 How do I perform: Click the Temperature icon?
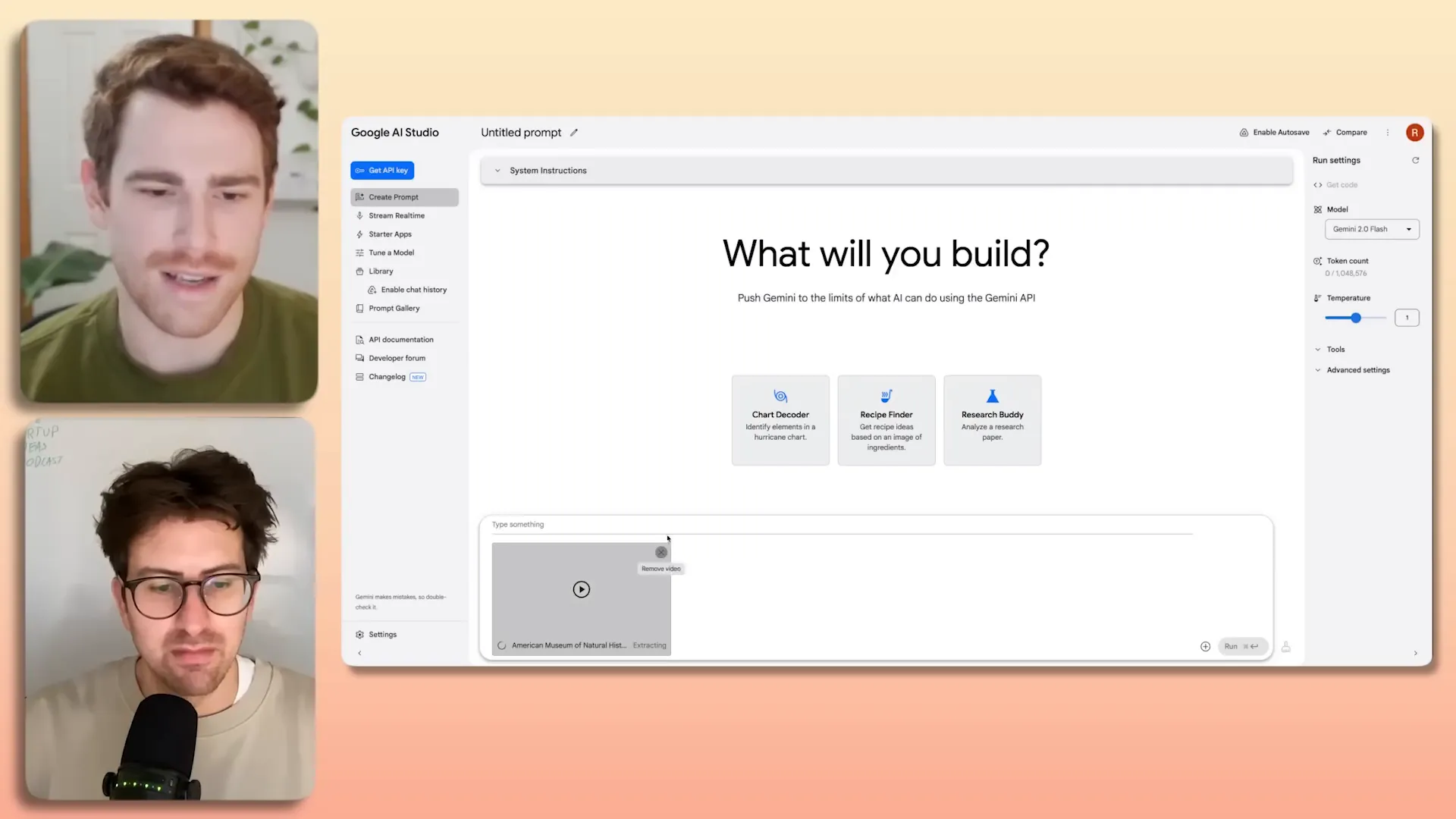(x=1318, y=298)
